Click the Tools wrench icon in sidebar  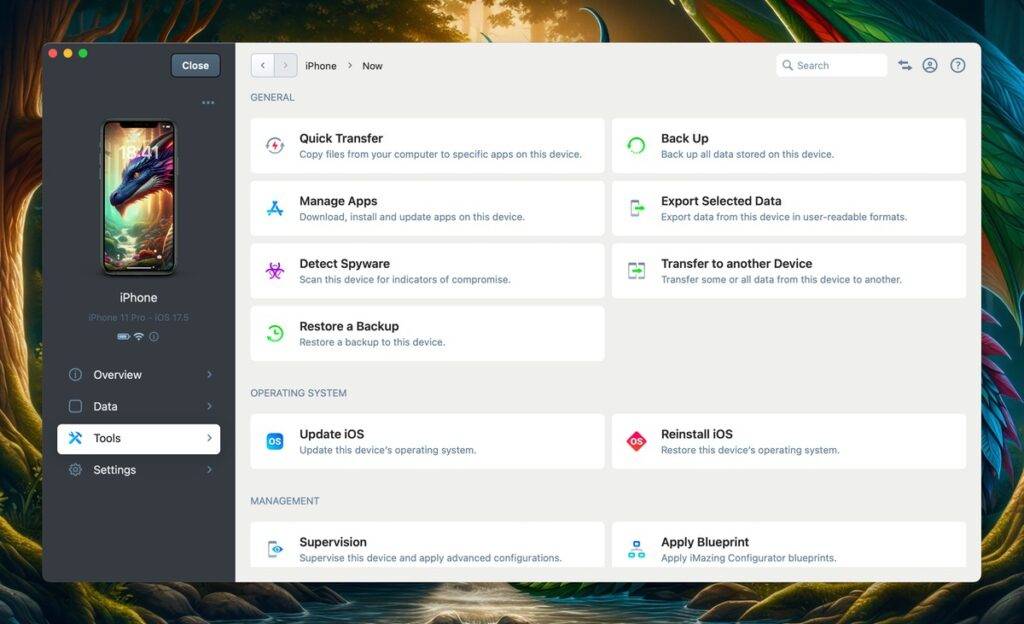76,438
